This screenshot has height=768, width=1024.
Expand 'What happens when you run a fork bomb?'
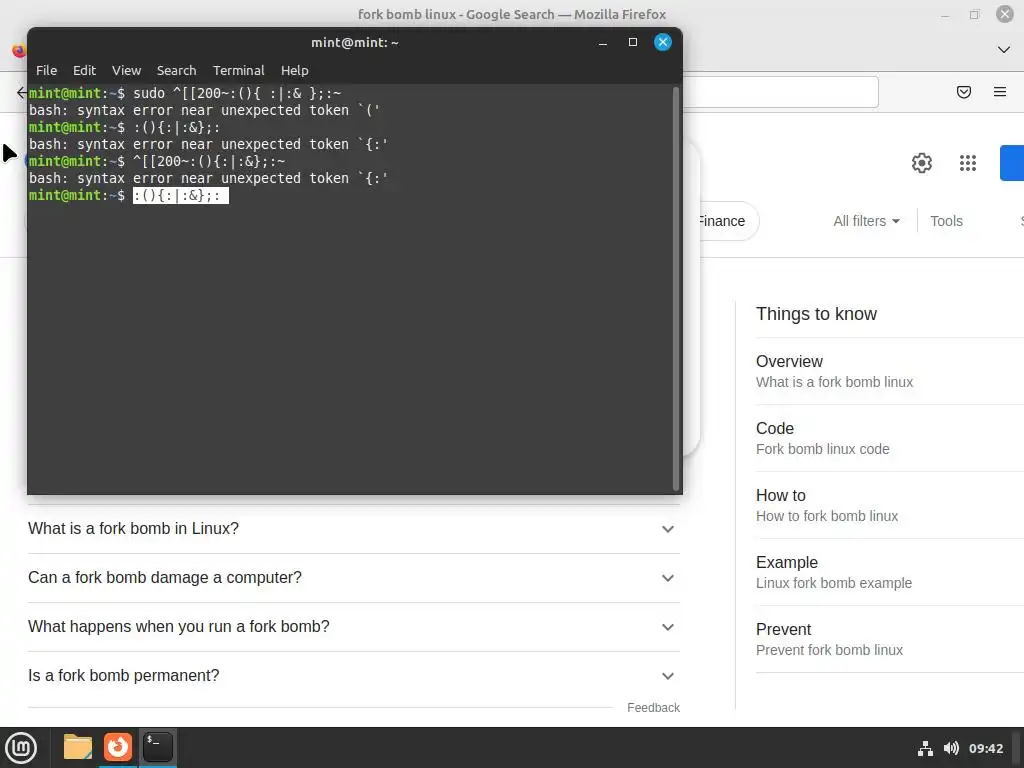pos(353,627)
